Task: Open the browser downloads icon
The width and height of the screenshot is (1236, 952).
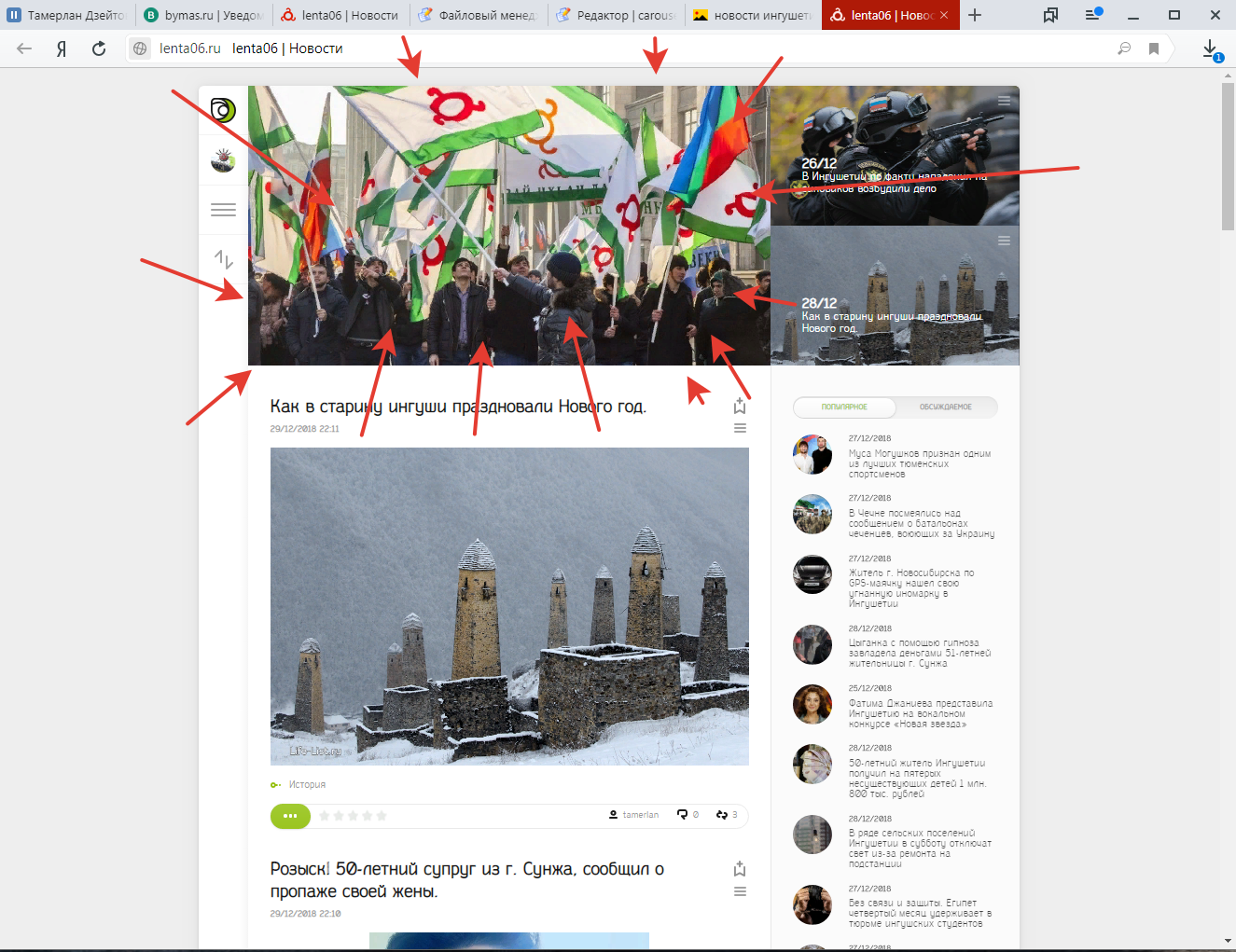Action: tap(1210, 48)
